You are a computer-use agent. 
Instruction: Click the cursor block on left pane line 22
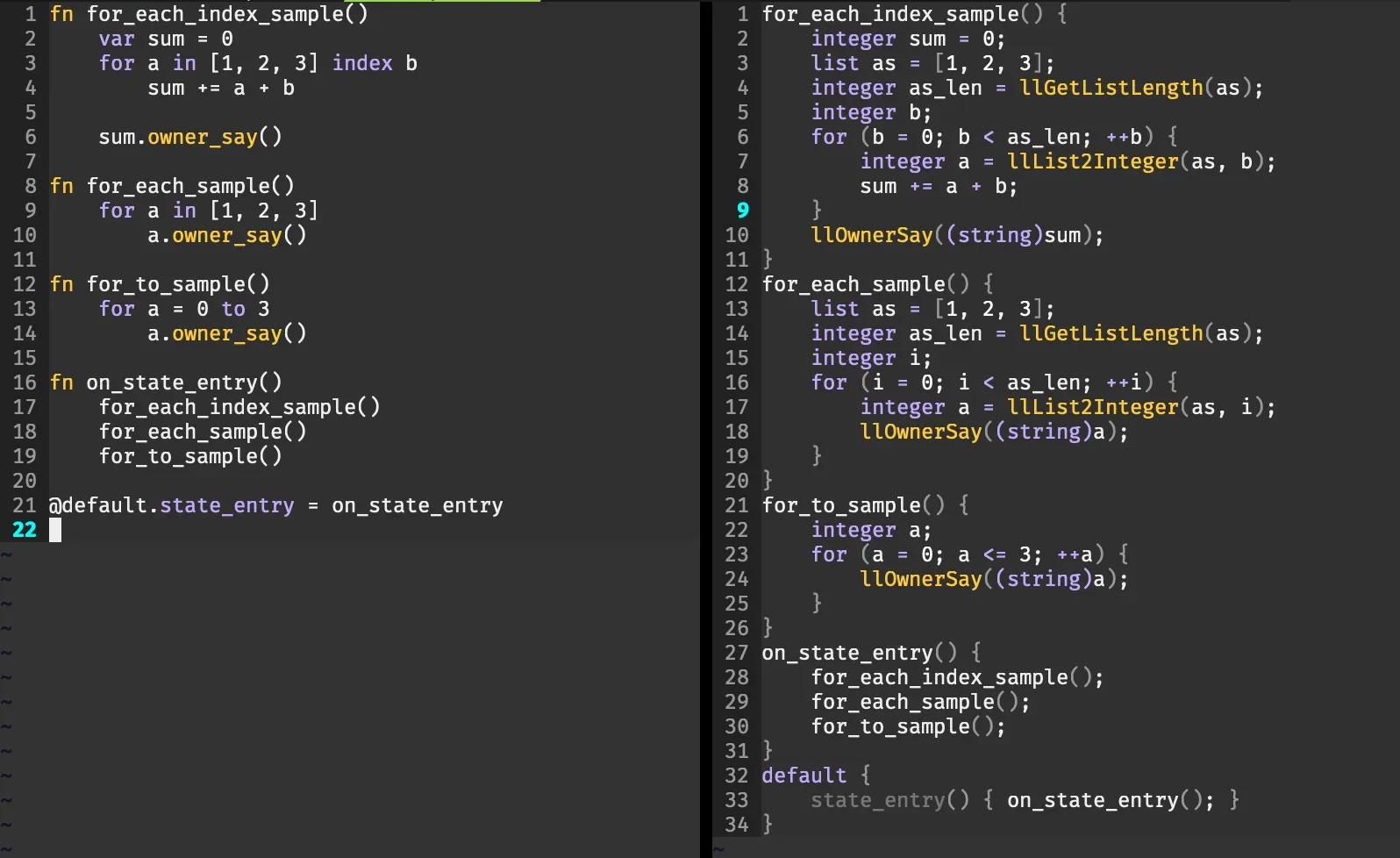pos(55,530)
